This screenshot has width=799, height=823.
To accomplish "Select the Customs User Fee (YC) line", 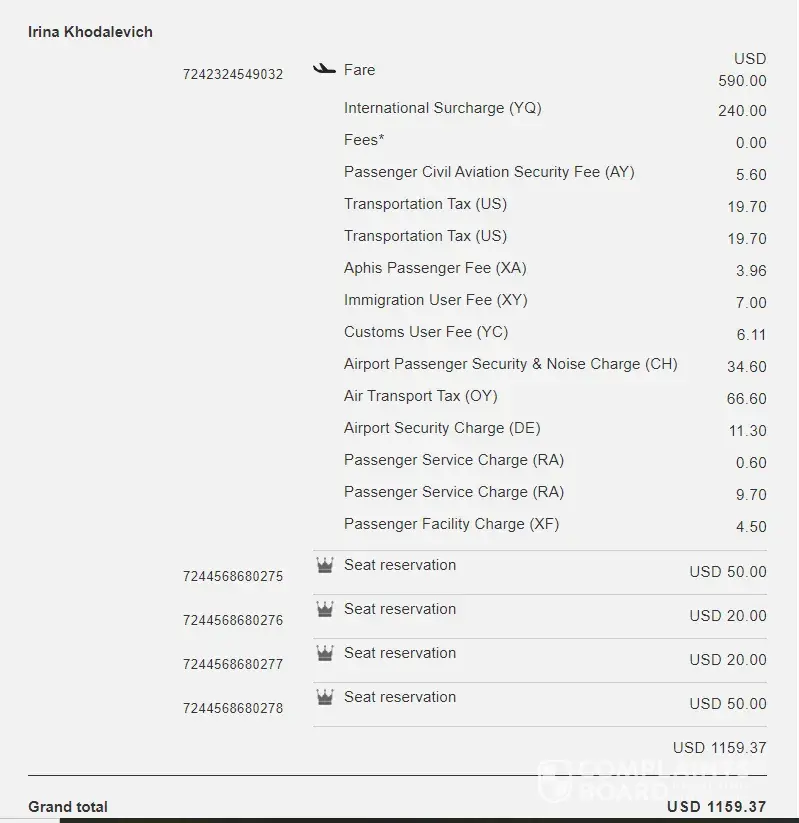I will pos(426,332).
